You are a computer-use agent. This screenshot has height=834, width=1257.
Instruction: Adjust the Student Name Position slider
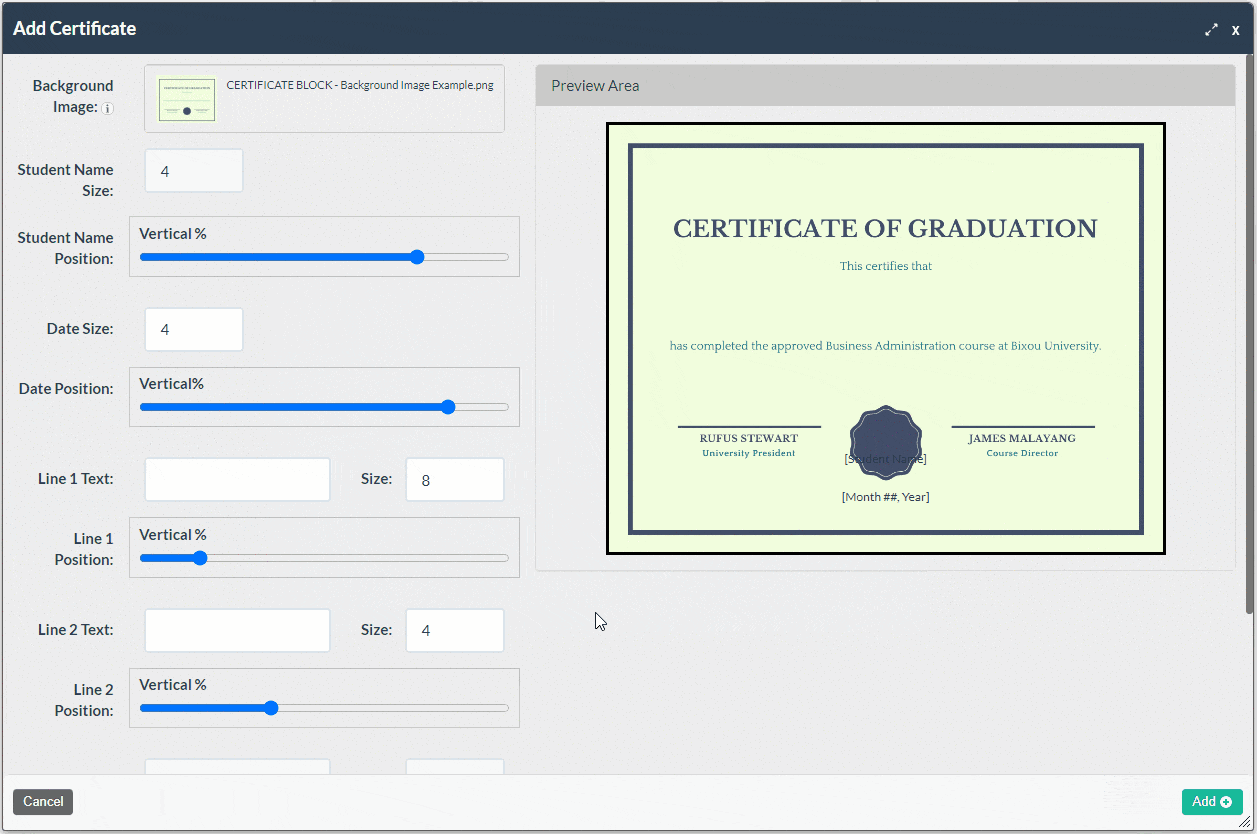pos(324,257)
